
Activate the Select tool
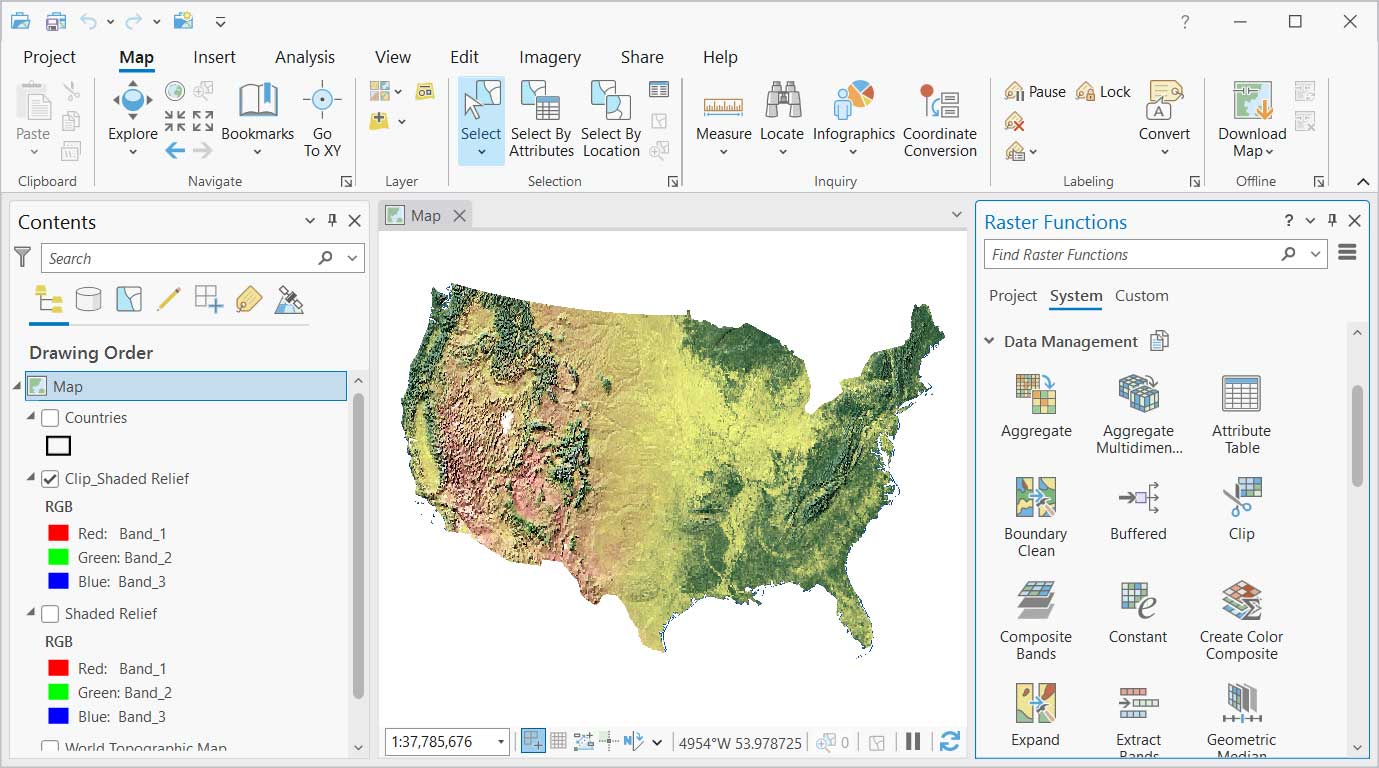481,120
